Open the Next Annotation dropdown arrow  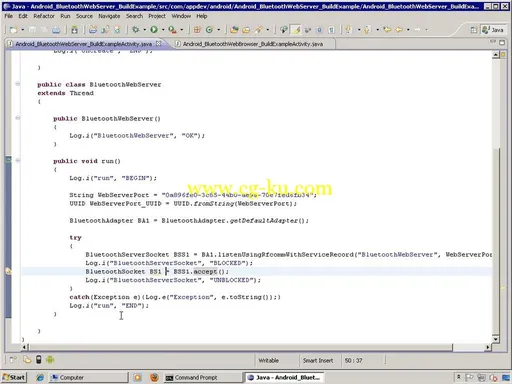pos(359,30)
